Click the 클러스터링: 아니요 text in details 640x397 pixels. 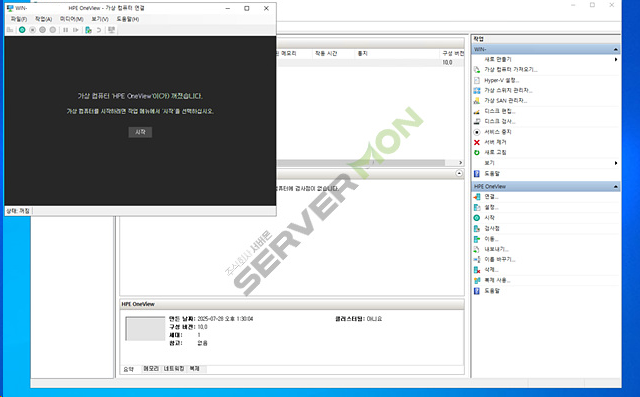358,319
